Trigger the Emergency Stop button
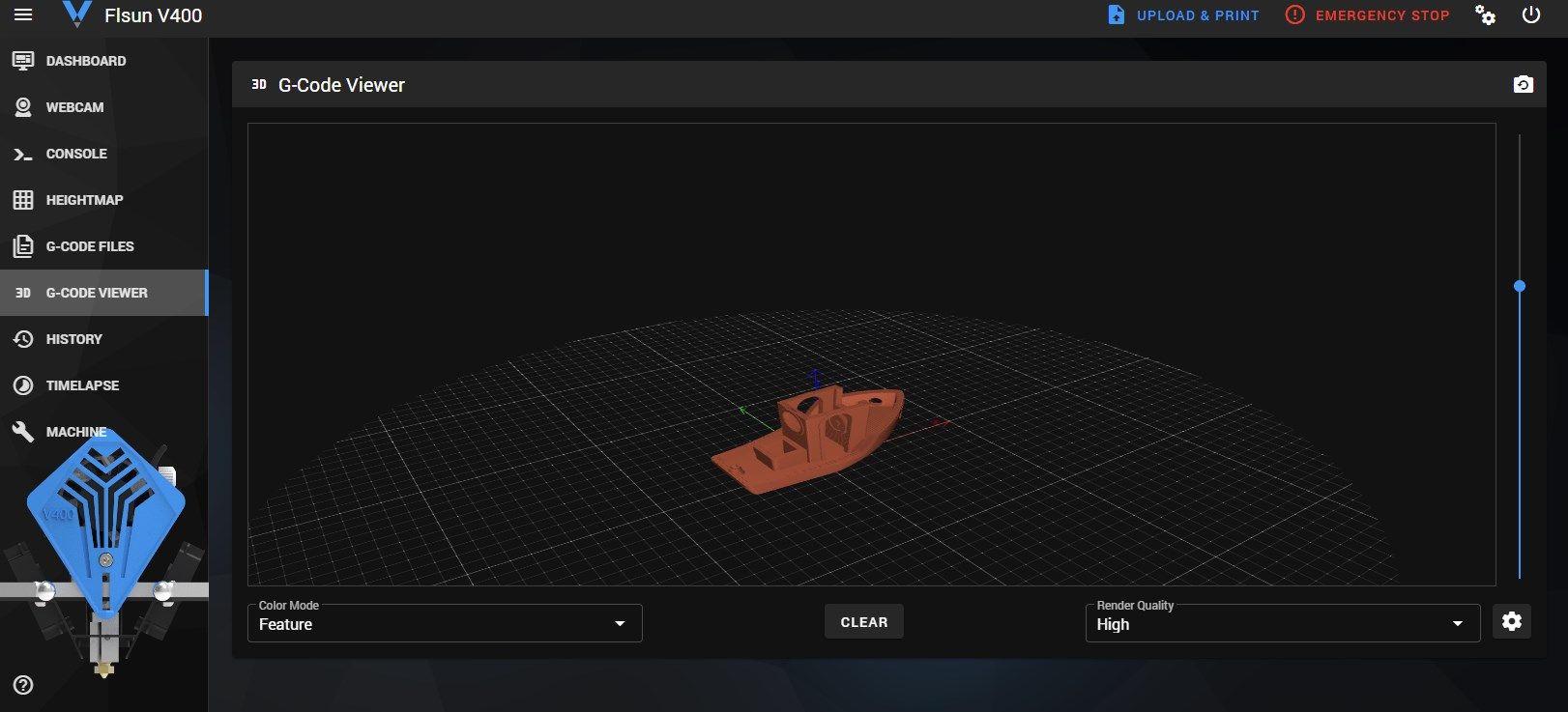 click(1367, 15)
